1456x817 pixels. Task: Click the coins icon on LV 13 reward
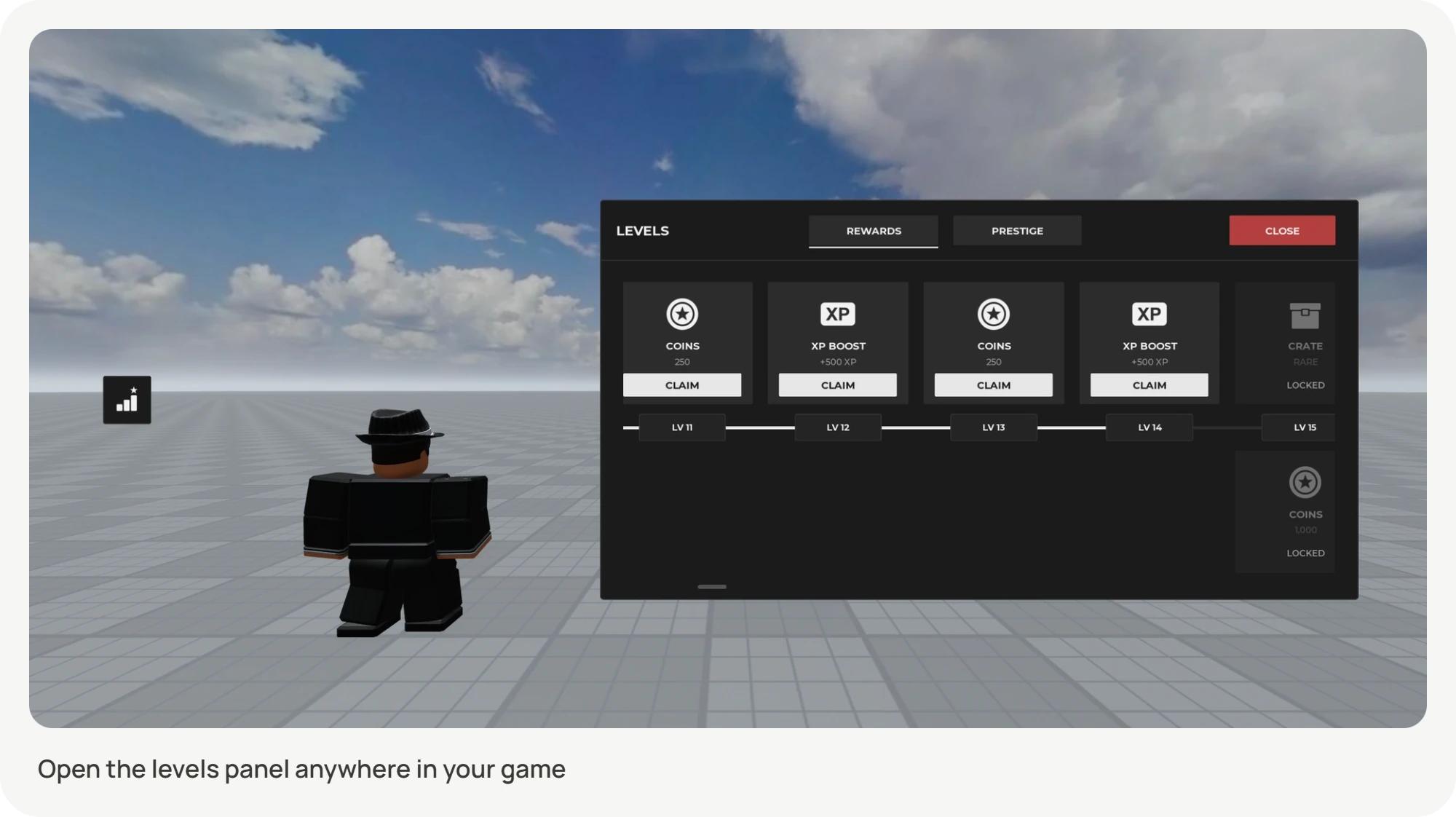point(994,314)
